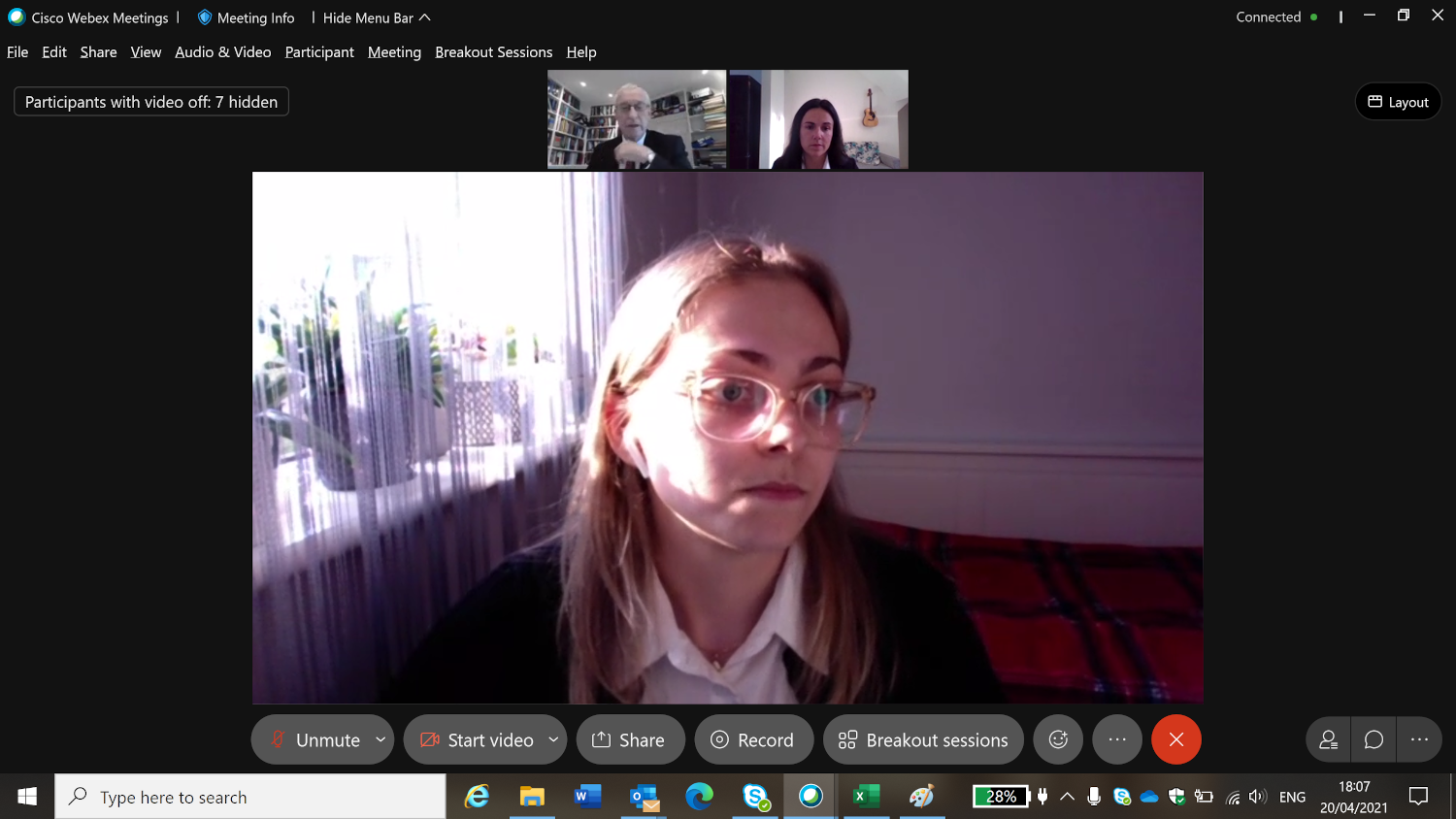The width and height of the screenshot is (1456, 819).
Task: Open the reactions emoji button
Action: pyautogui.click(x=1058, y=739)
